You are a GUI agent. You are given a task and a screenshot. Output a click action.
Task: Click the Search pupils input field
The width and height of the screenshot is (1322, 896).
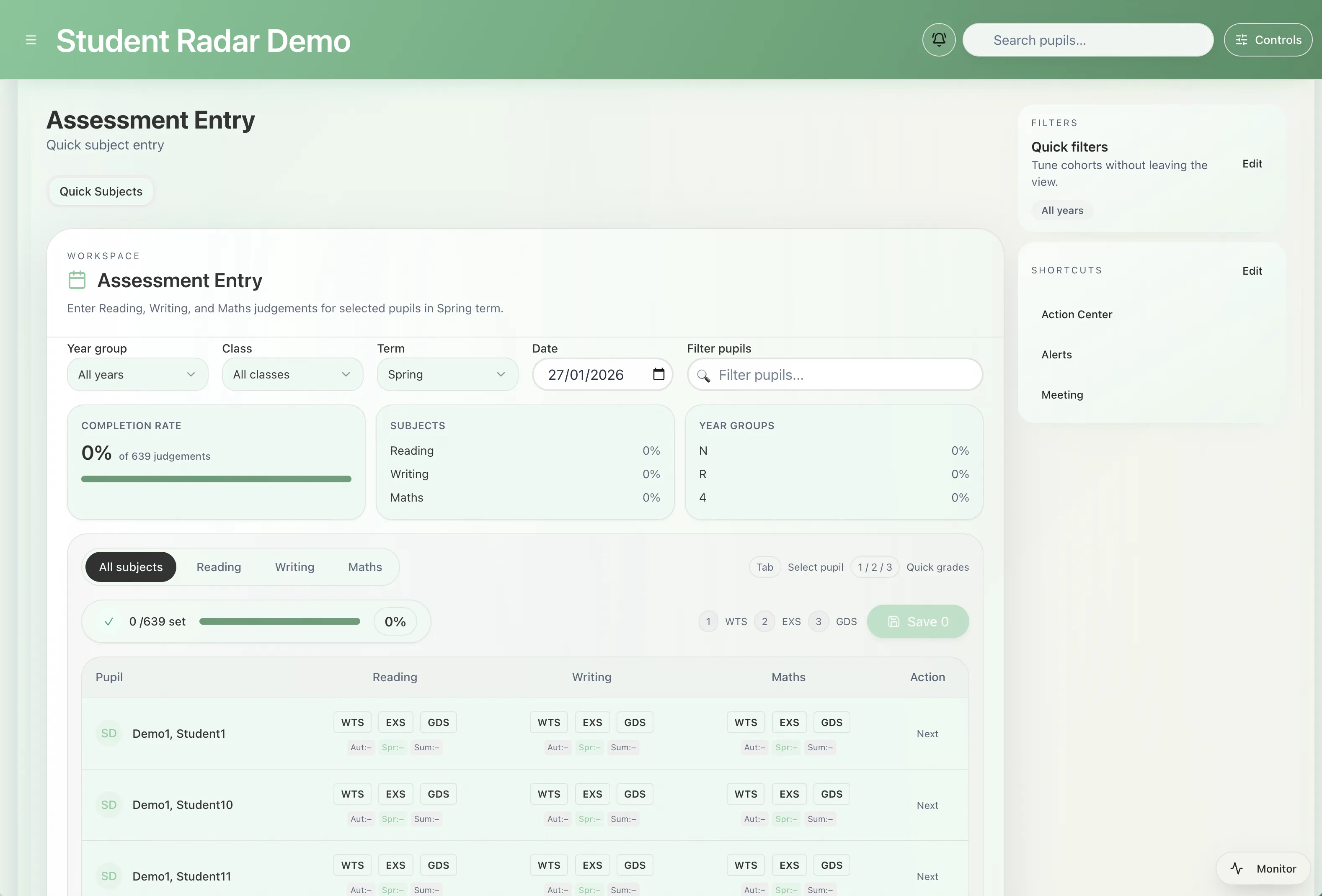pos(1087,39)
